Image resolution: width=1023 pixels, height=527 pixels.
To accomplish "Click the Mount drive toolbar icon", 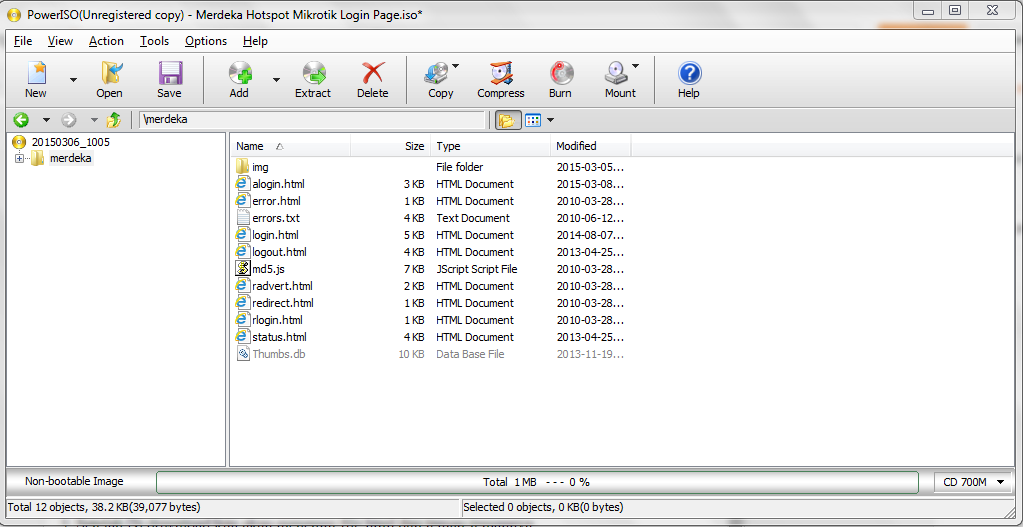I will [x=617, y=73].
